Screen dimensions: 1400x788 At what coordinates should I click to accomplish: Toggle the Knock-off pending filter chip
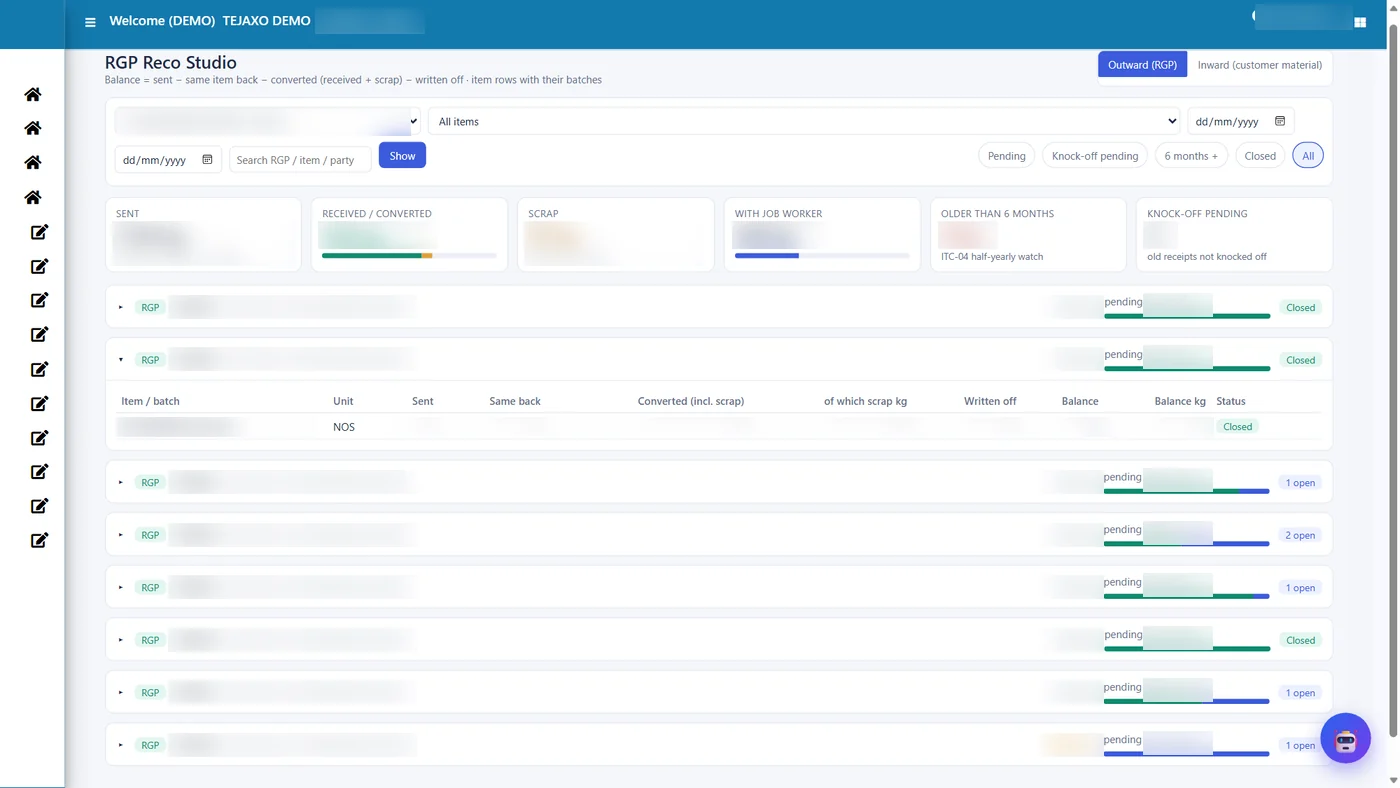point(1095,156)
